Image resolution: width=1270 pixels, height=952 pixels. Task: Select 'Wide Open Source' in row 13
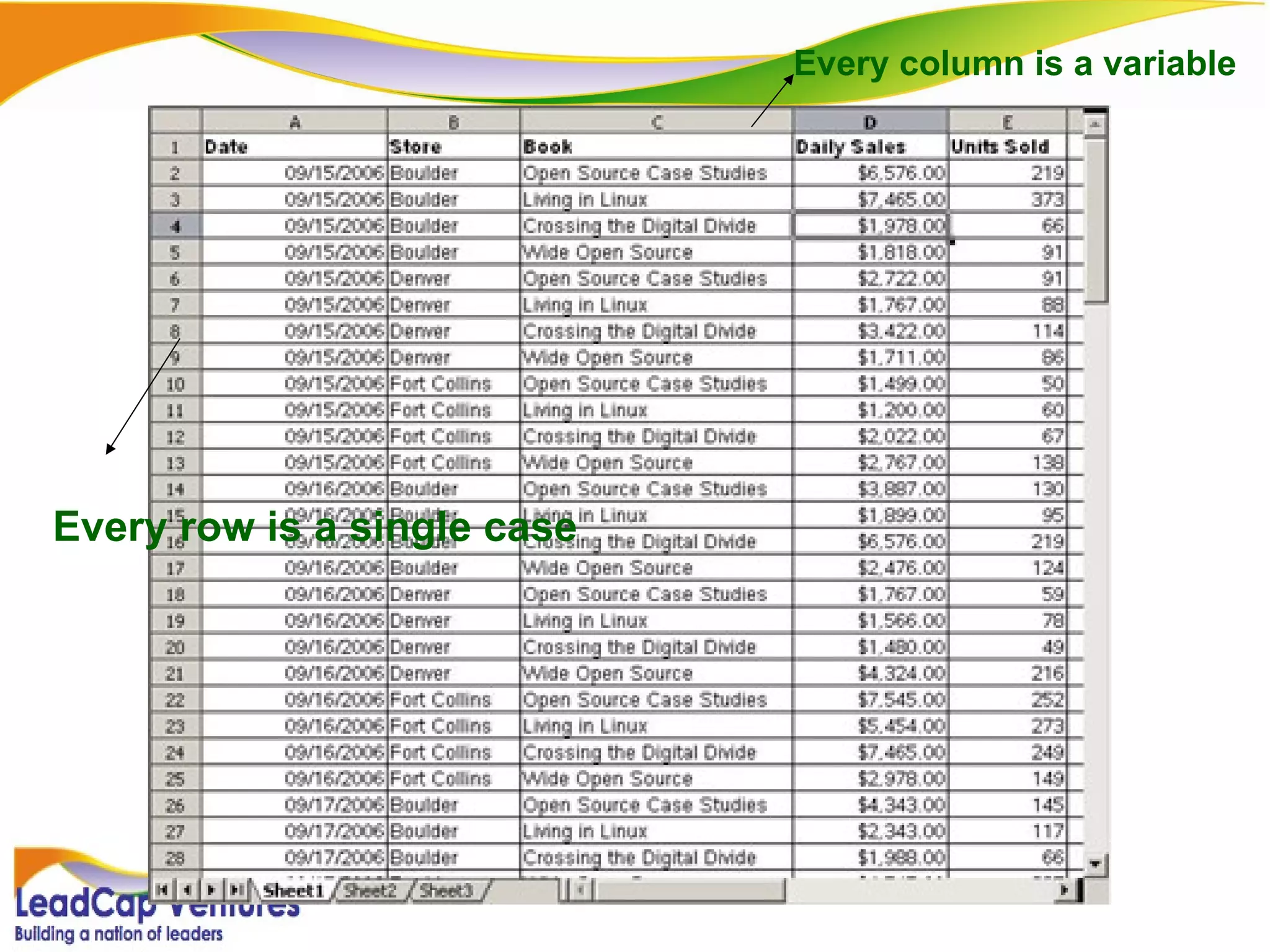point(657,462)
